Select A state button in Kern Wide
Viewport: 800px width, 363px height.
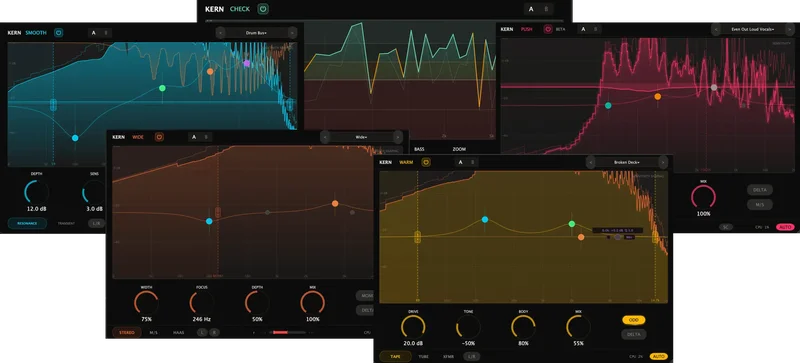194,137
